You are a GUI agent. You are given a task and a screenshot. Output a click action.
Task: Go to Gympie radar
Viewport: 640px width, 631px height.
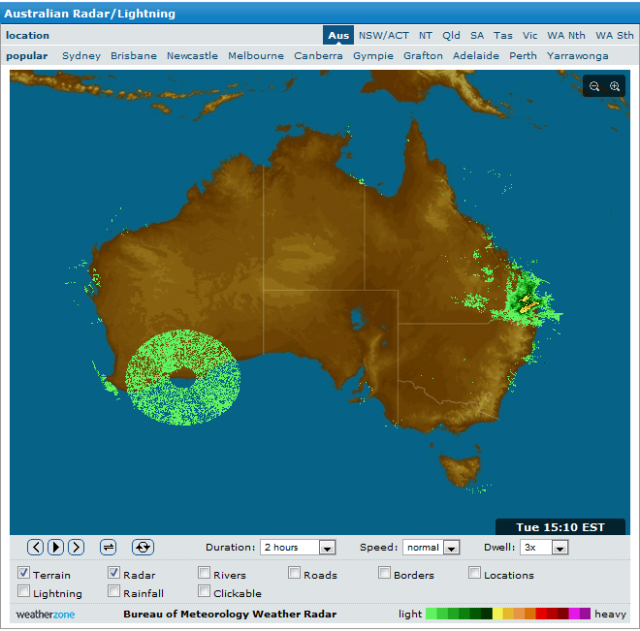tap(373, 56)
